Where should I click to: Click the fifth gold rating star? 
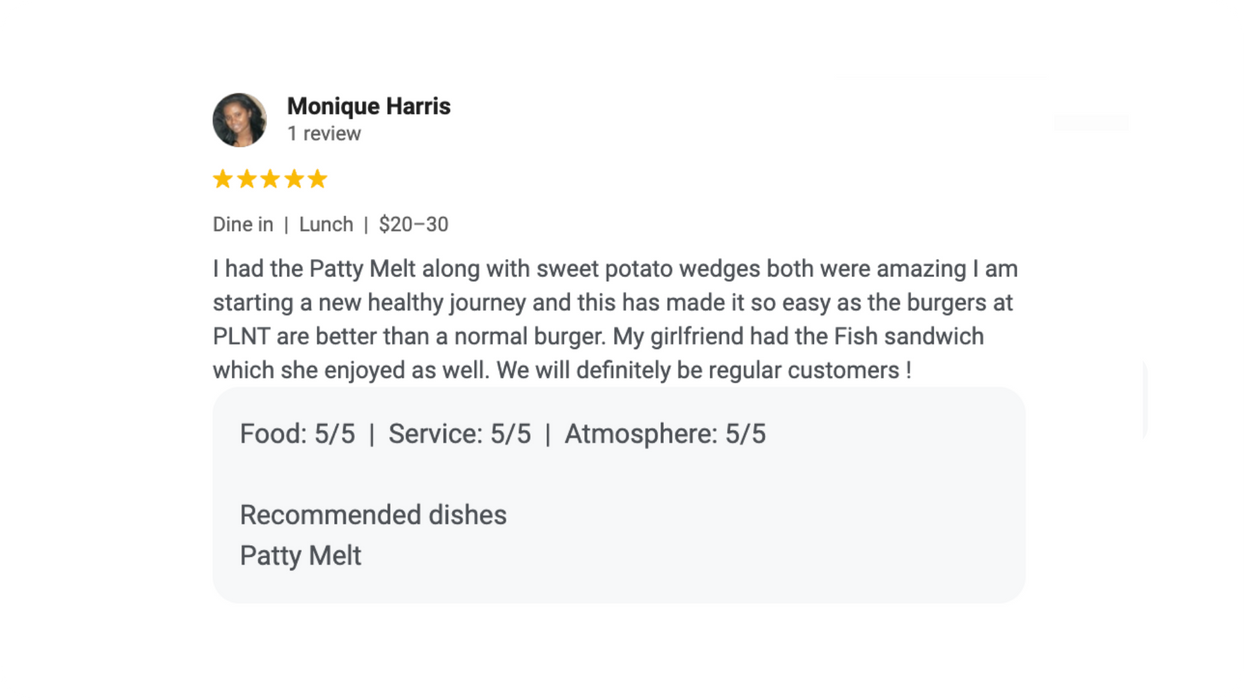click(317, 179)
